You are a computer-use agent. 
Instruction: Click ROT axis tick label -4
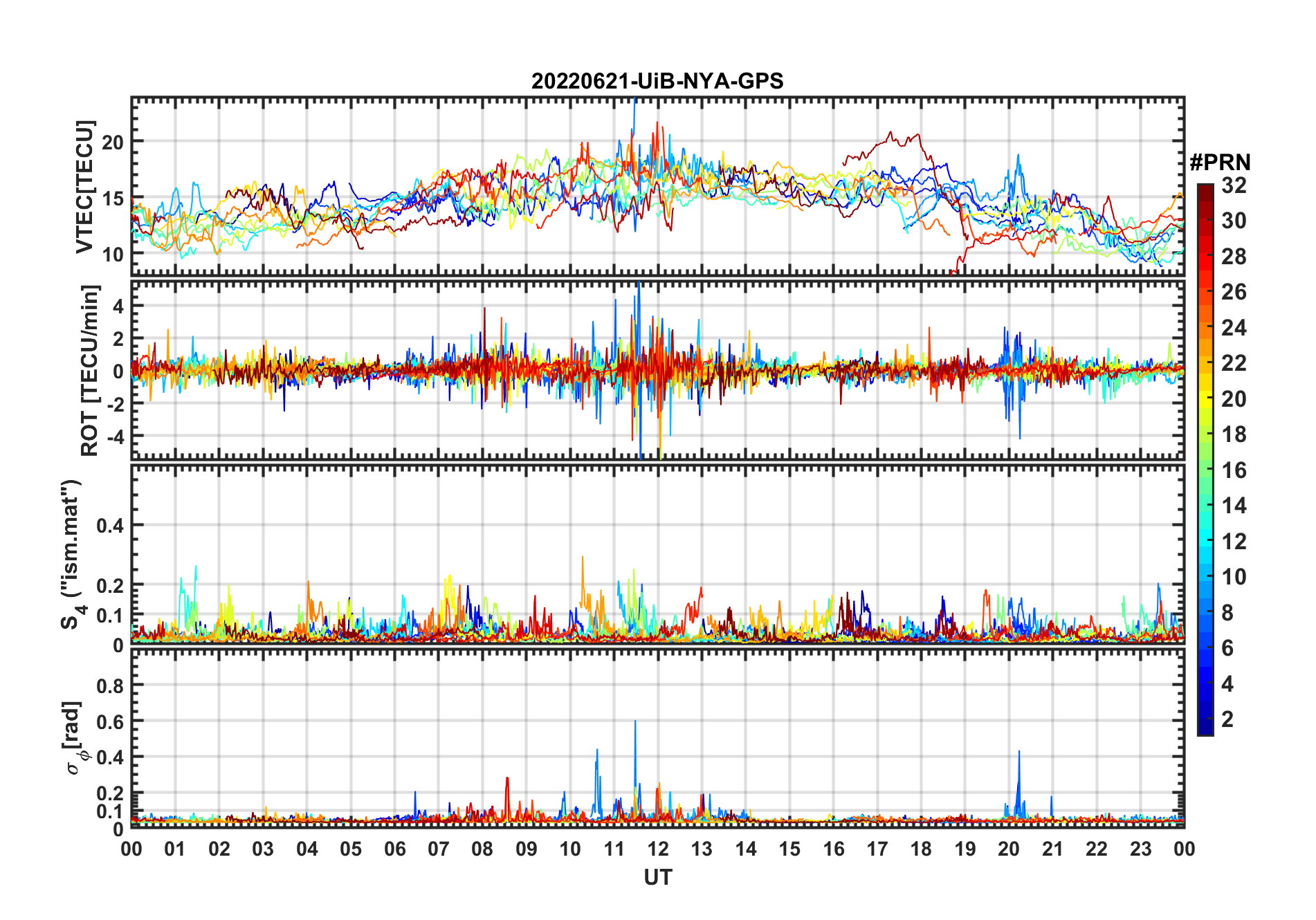(x=116, y=437)
